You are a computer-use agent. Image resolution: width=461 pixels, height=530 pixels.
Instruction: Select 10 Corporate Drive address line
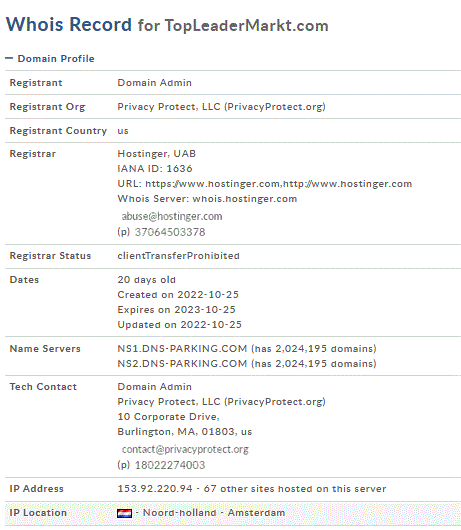(168, 417)
